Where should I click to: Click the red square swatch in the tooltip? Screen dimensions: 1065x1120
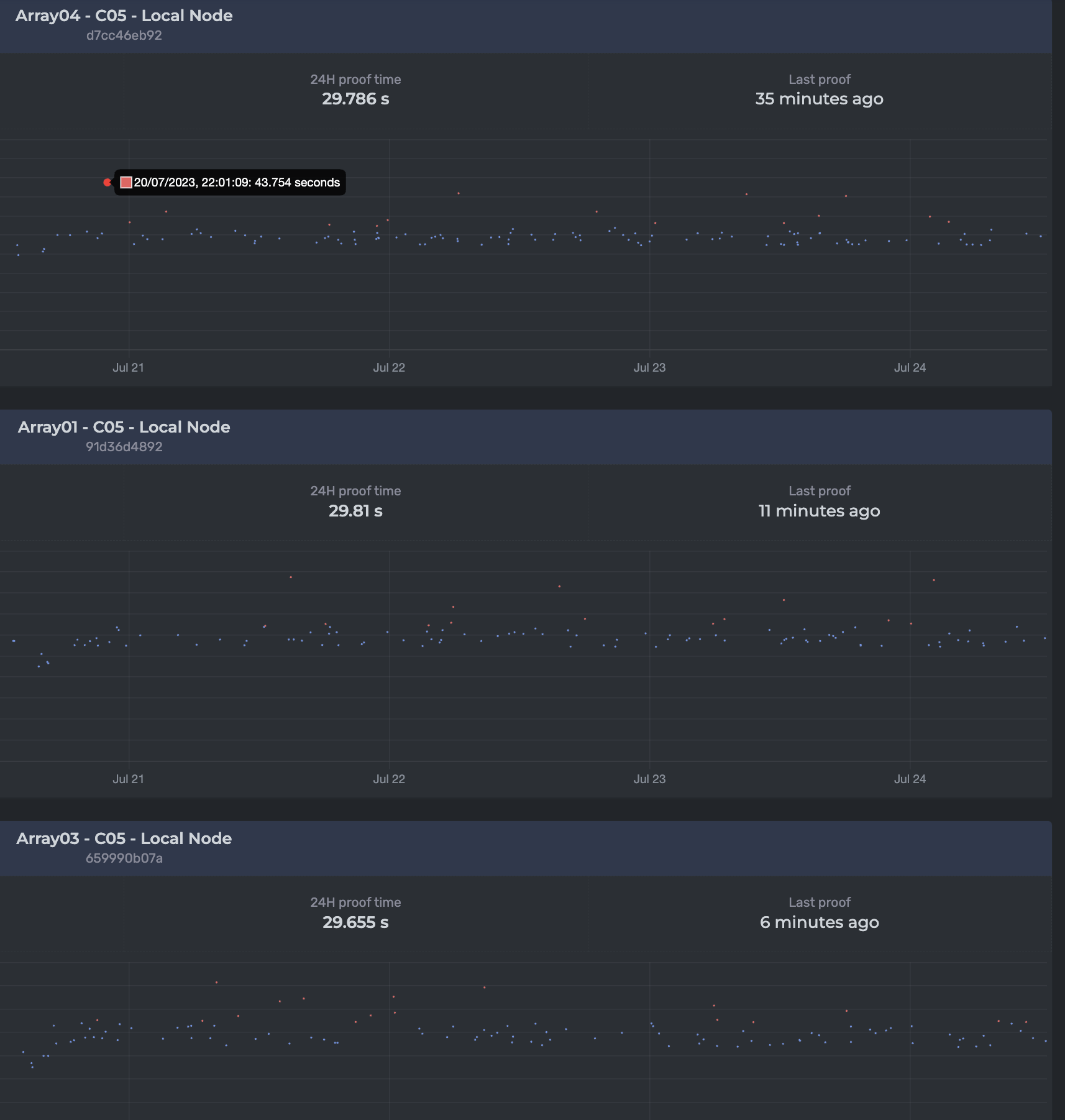point(126,182)
